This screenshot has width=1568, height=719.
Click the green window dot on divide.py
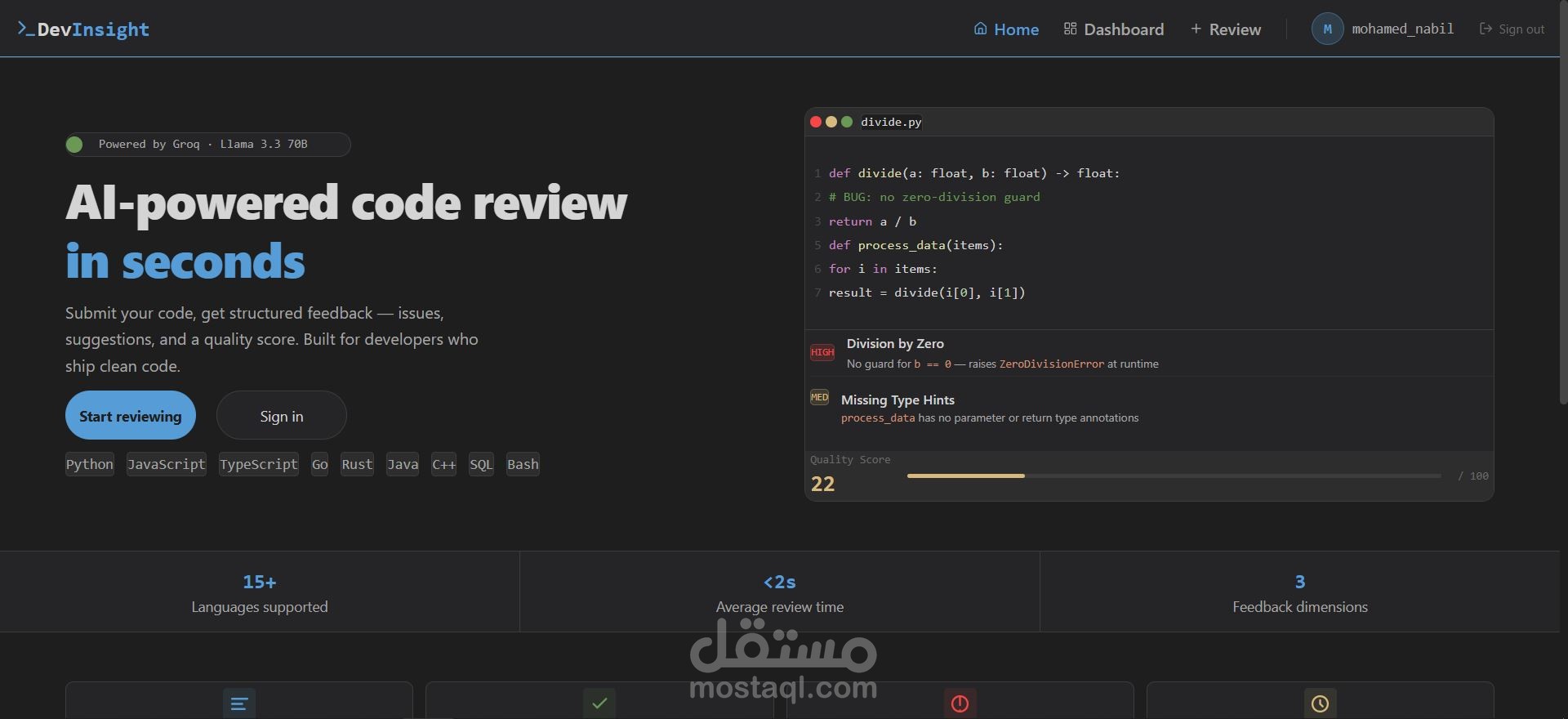coord(847,122)
